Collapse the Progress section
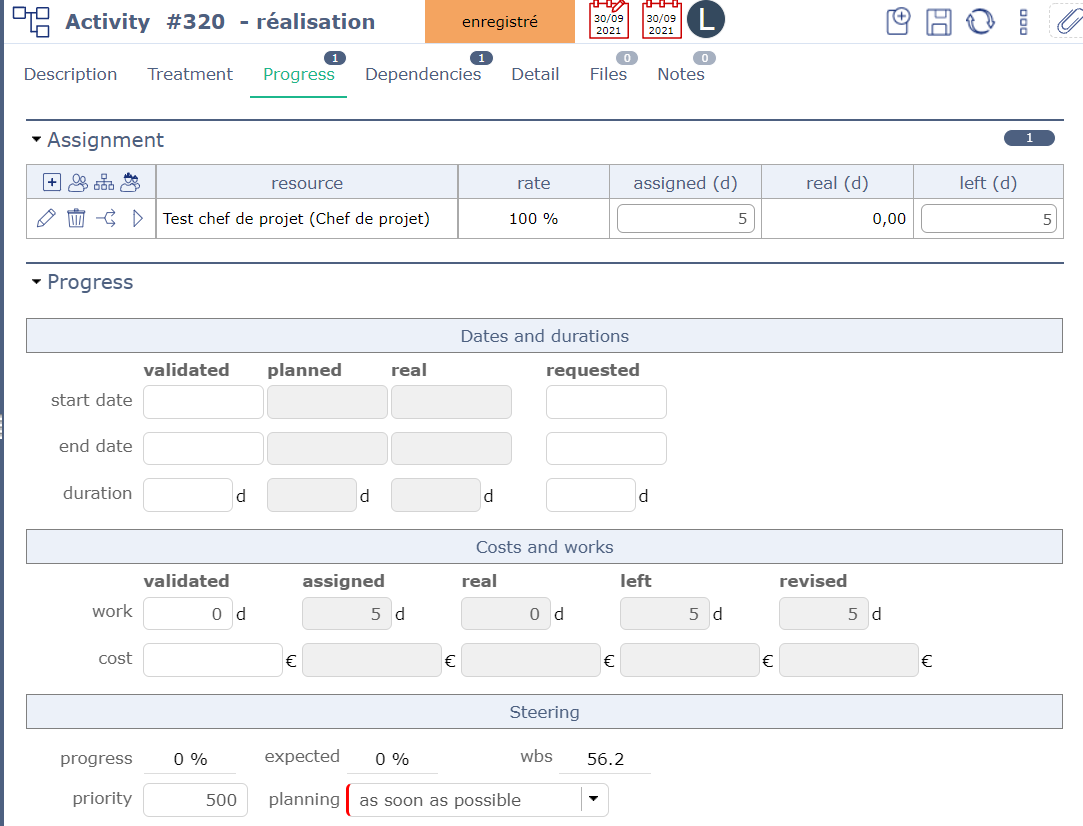The image size is (1083, 826). (37, 282)
